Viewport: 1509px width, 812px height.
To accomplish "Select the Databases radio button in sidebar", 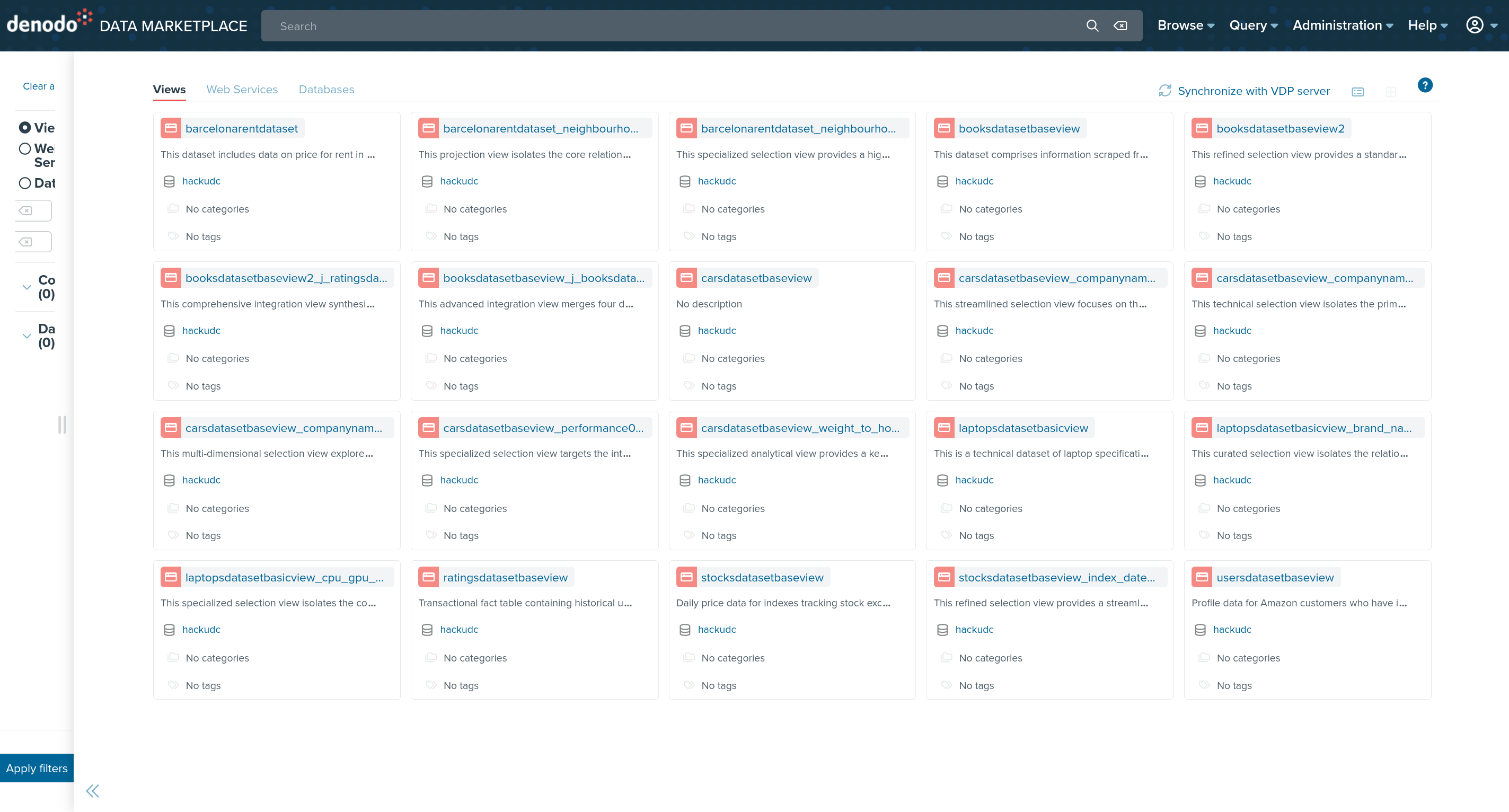I will (24, 183).
